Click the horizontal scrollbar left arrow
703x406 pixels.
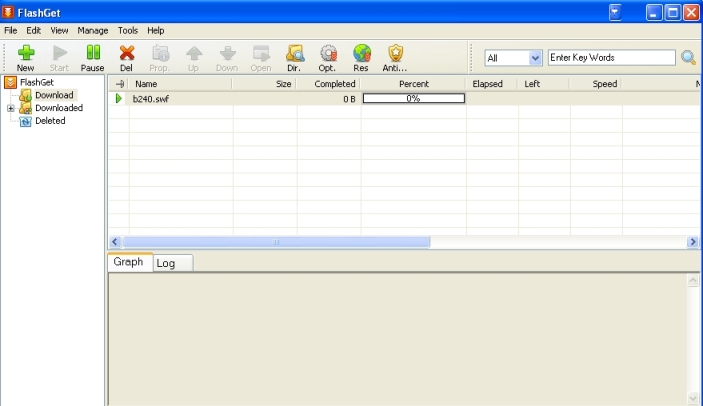(x=115, y=242)
